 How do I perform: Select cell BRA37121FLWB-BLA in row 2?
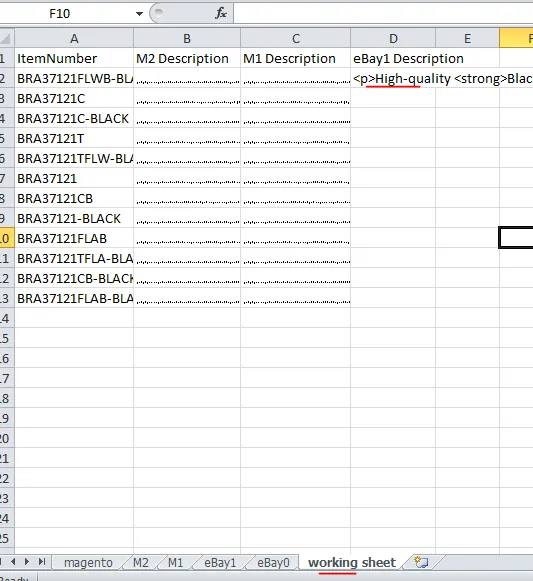[x=74, y=78]
